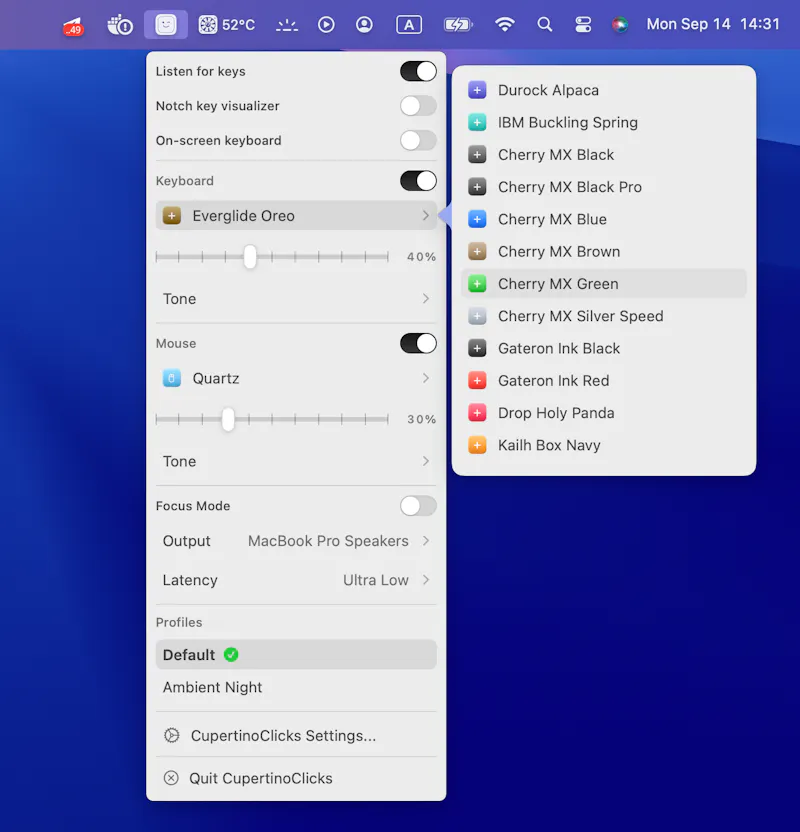The width and height of the screenshot is (800, 832).
Task: Open the Latency Ultra Low selector
Action: coord(296,580)
